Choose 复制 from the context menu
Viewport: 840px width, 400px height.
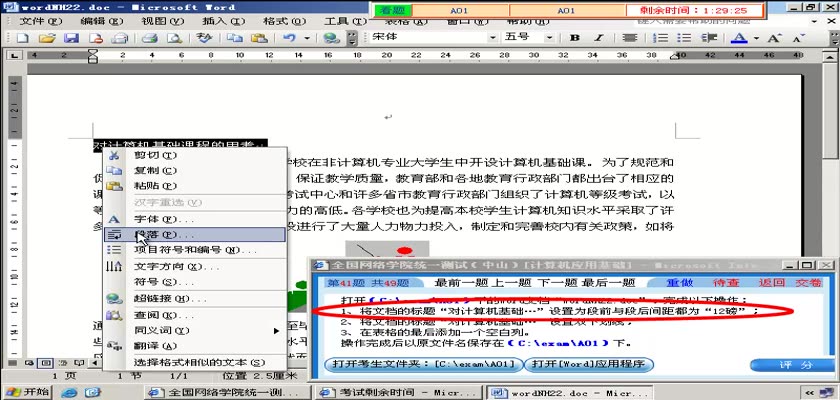[x=195, y=170]
